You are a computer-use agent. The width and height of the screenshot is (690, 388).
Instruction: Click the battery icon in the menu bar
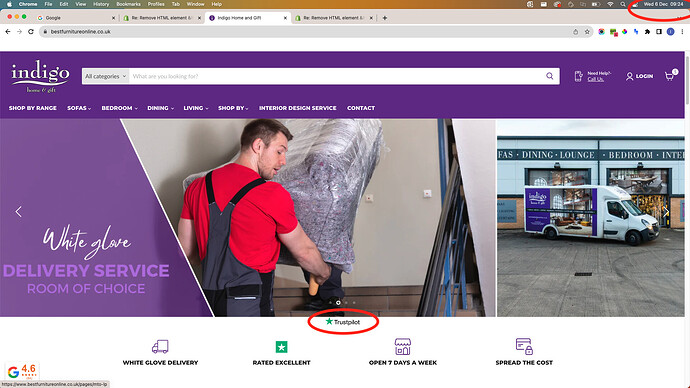(x=596, y=4)
